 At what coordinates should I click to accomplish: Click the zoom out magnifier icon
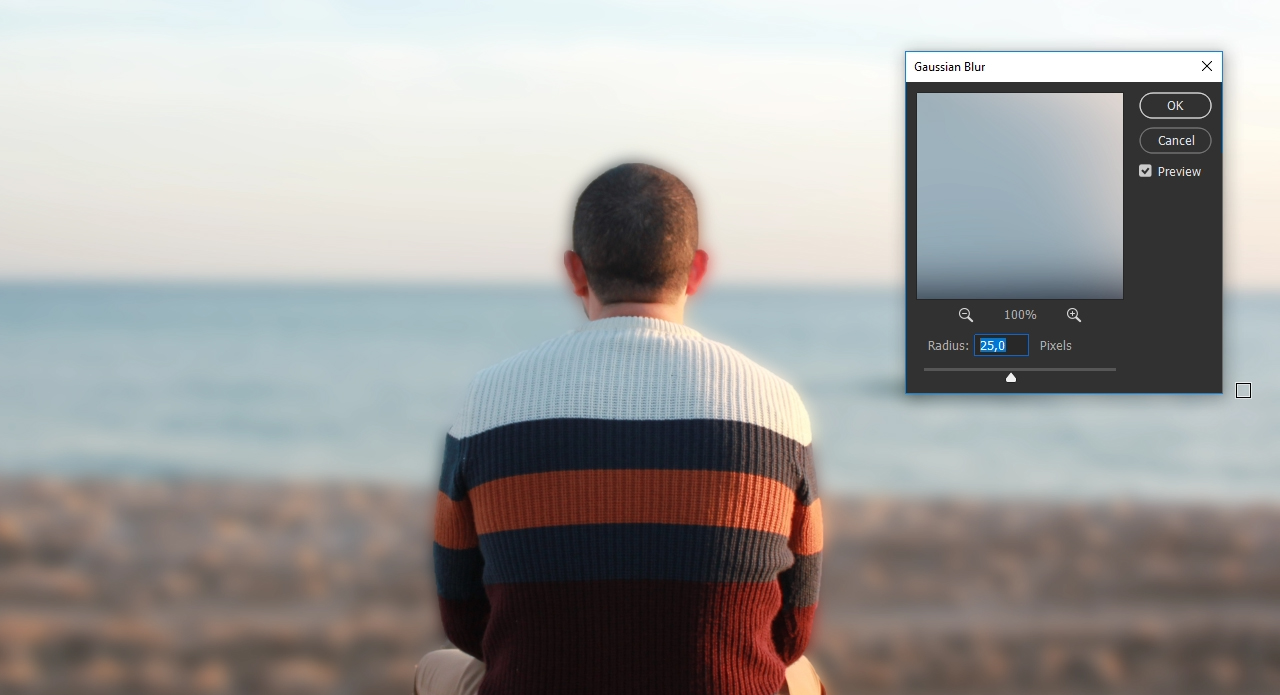click(965, 315)
